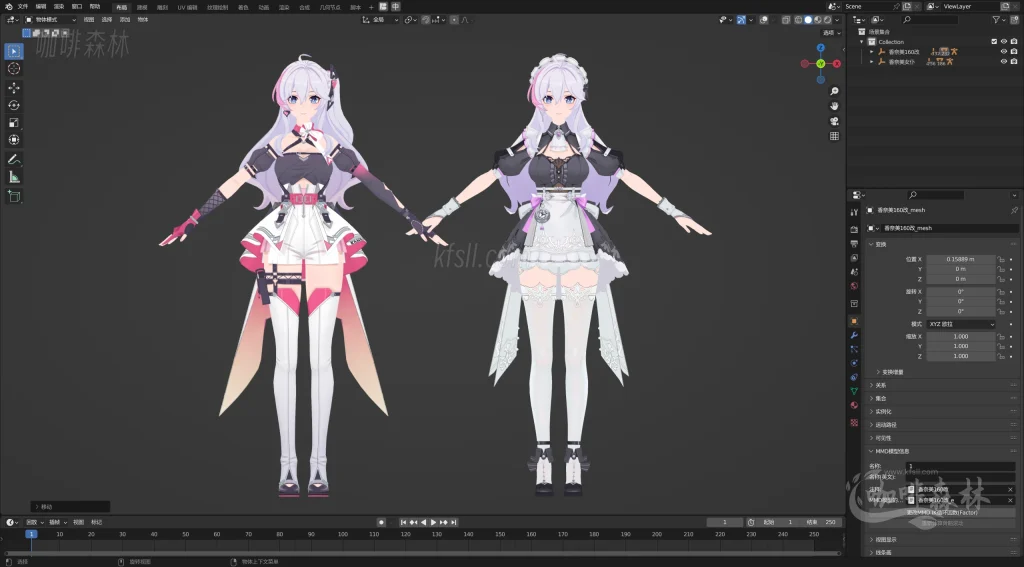Expand 香奈美160改 in outliner
Image resolution: width=1024 pixels, height=567 pixels.
[x=871, y=52]
